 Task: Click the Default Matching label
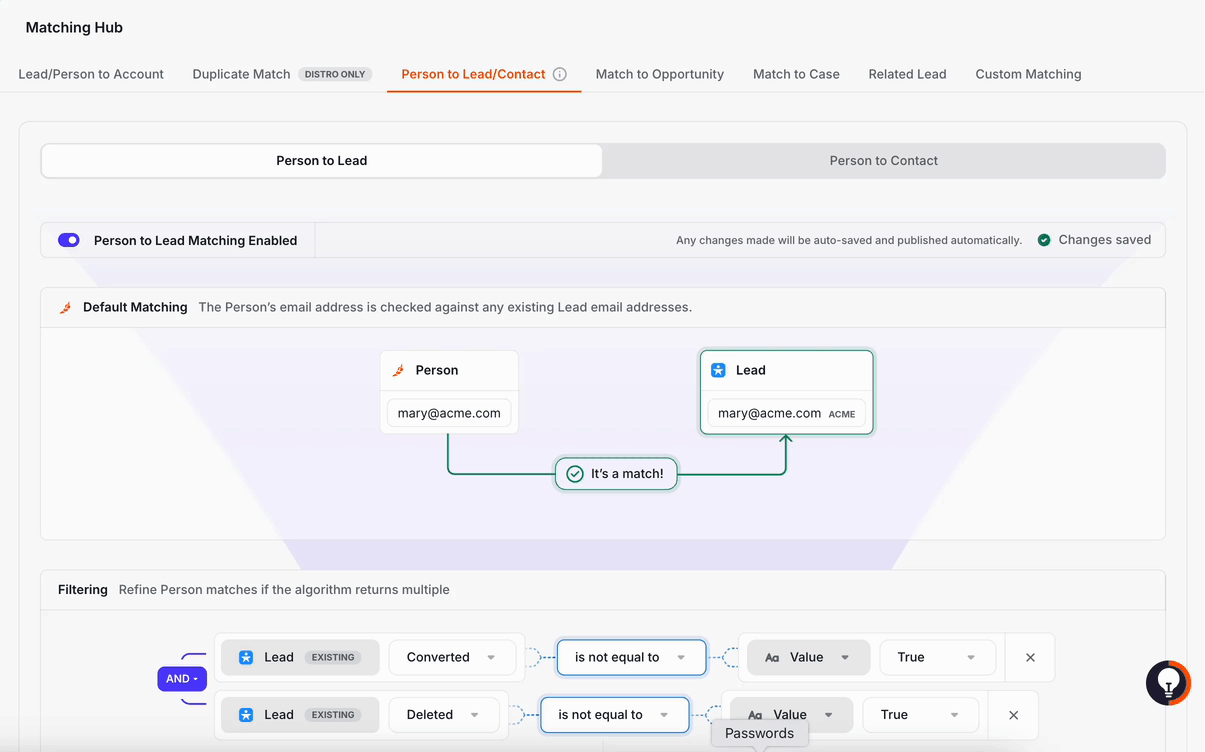(135, 308)
